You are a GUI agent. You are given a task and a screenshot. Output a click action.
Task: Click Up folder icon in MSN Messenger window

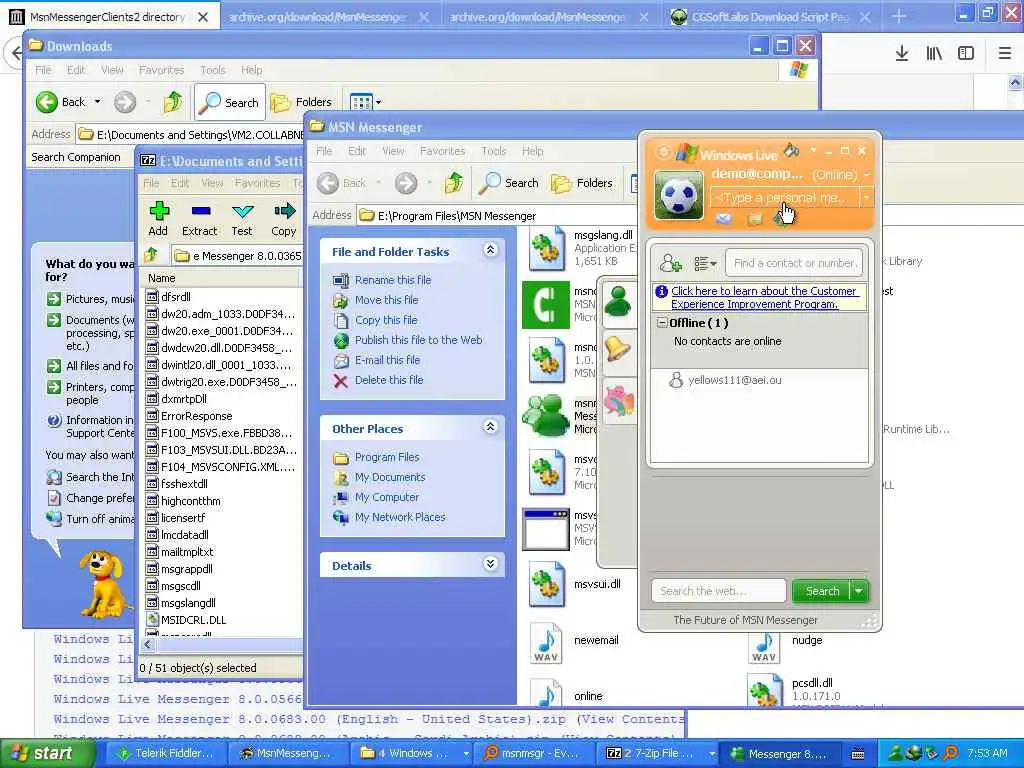(454, 183)
